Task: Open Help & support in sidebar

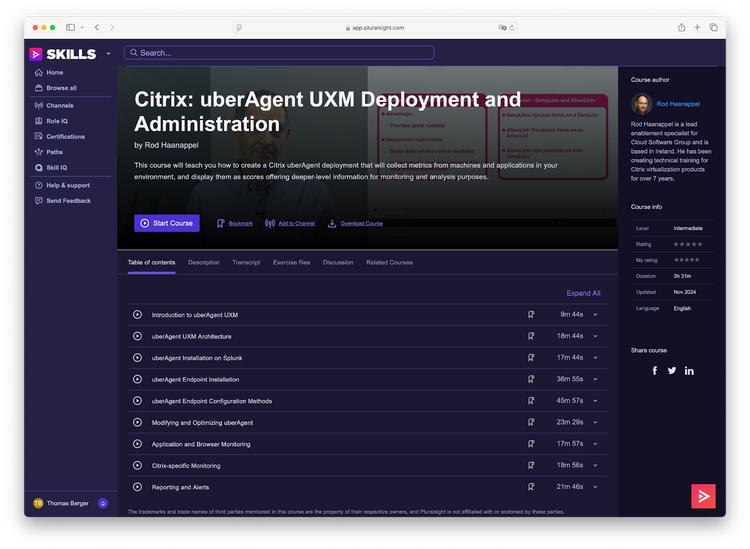Action: coord(62,185)
